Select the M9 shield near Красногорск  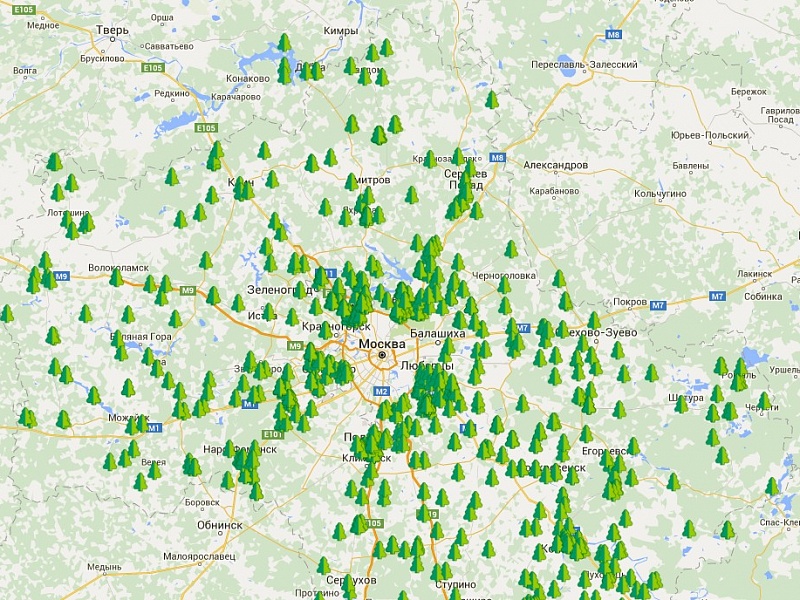pos(296,346)
